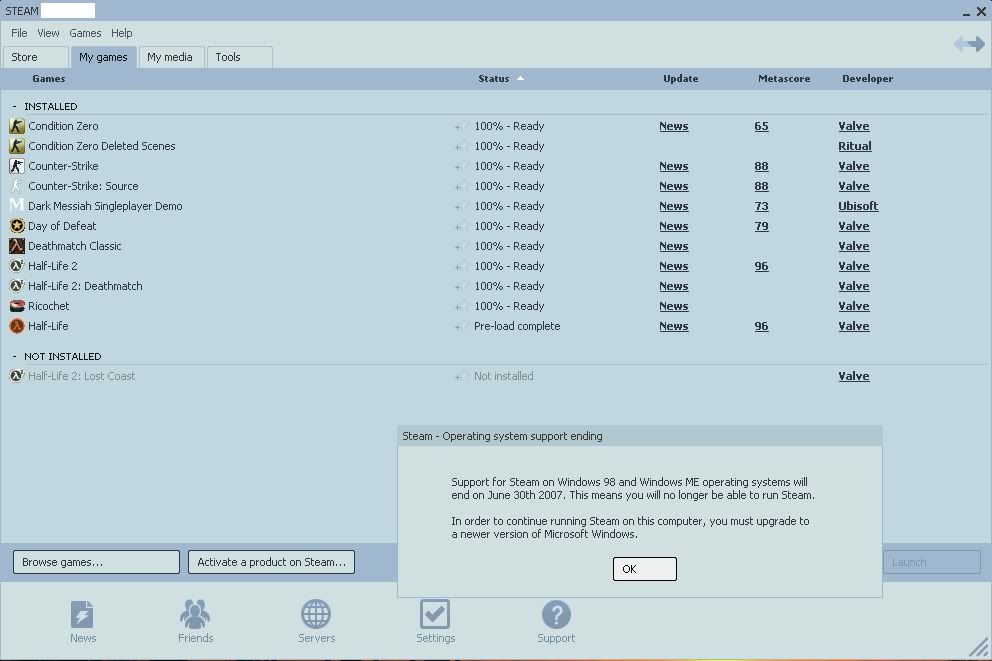Select the Dark Messiah Singleplayer Demo icon
The height and width of the screenshot is (661, 992).
click(x=17, y=206)
